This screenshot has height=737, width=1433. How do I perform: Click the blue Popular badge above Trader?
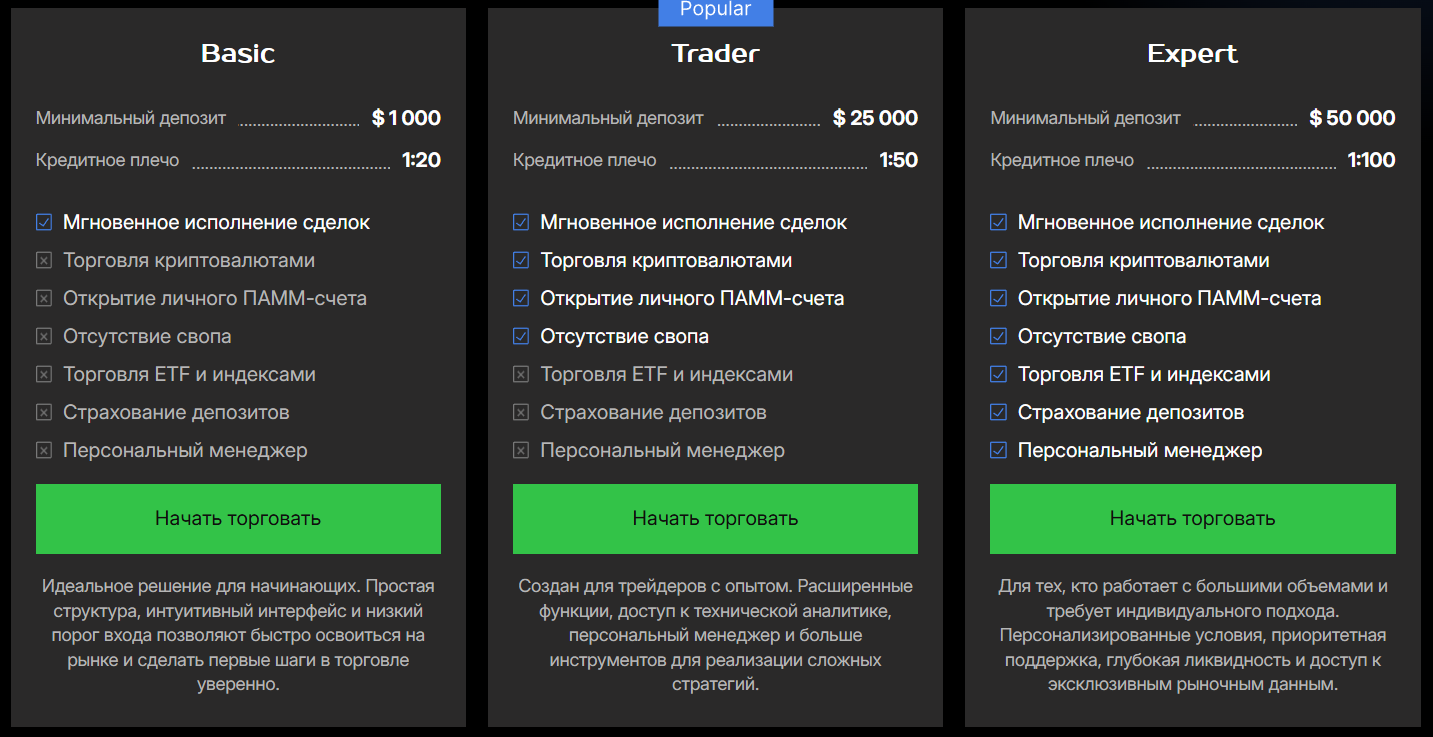[x=715, y=10]
